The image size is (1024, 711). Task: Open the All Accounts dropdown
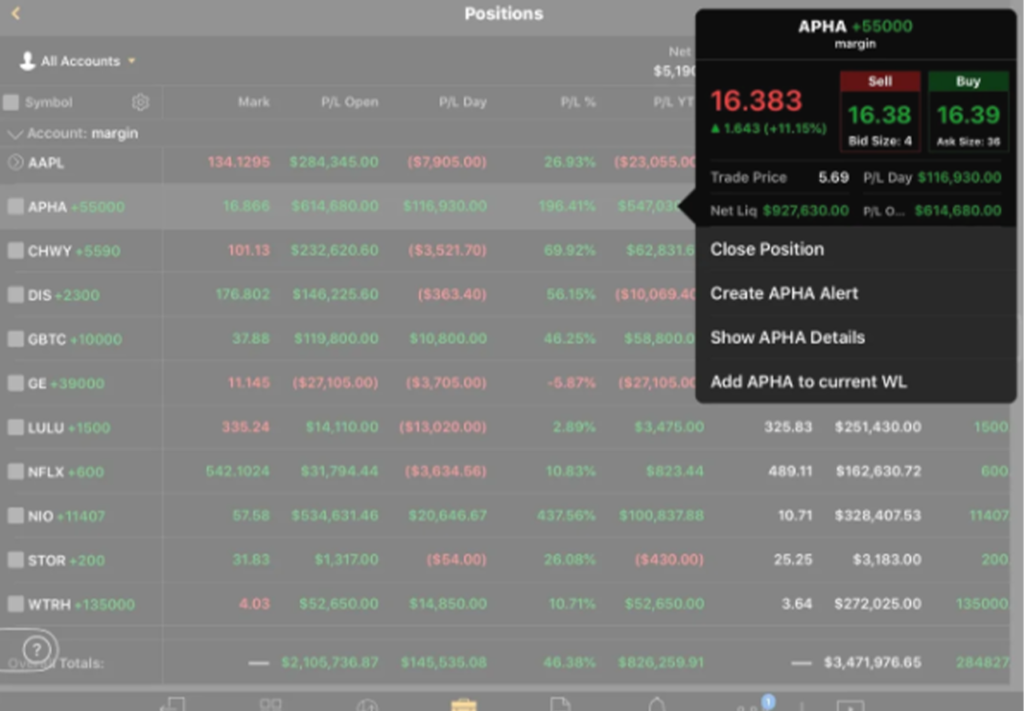pos(78,61)
